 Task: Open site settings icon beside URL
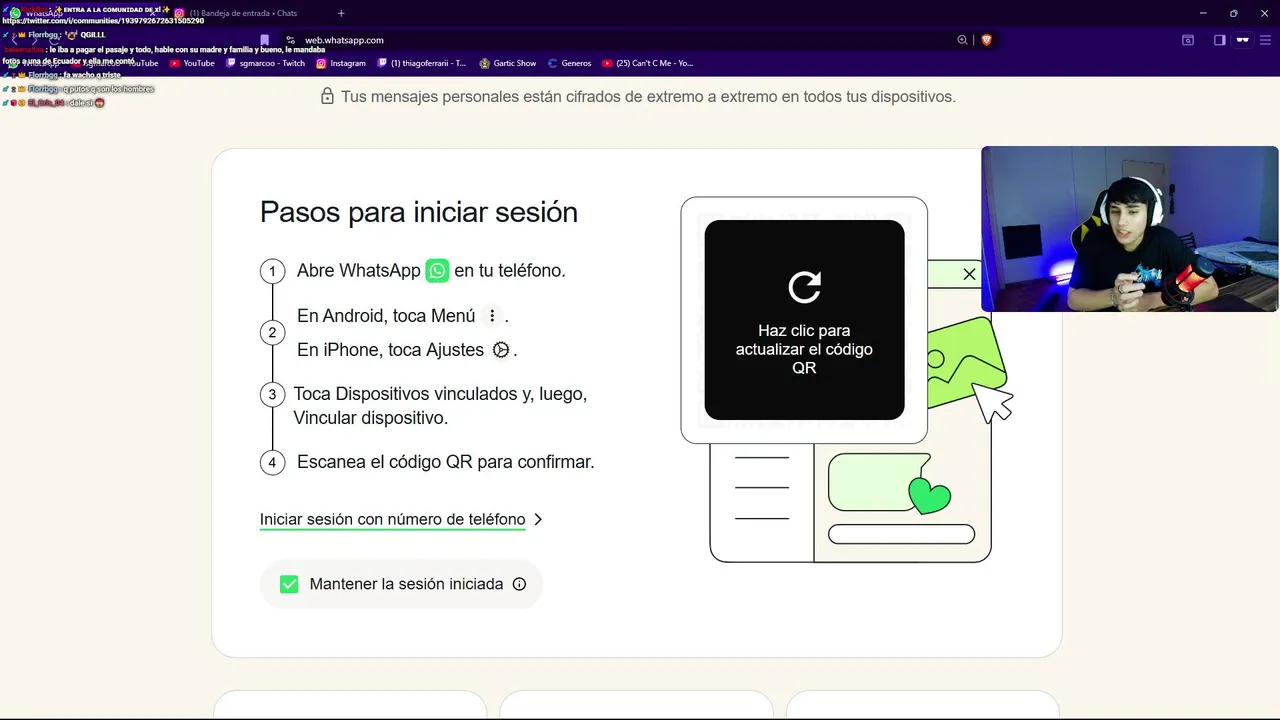290,40
